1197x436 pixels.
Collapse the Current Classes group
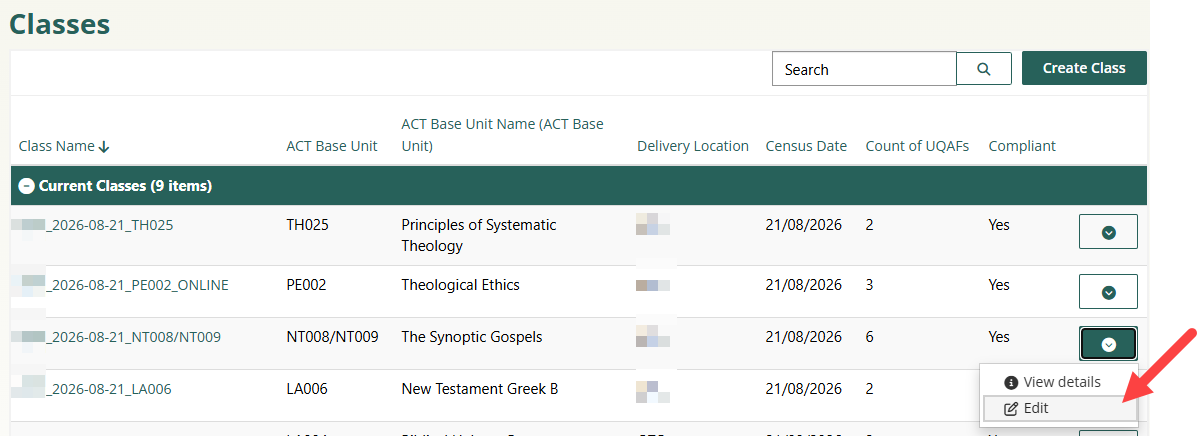[x=27, y=186]
